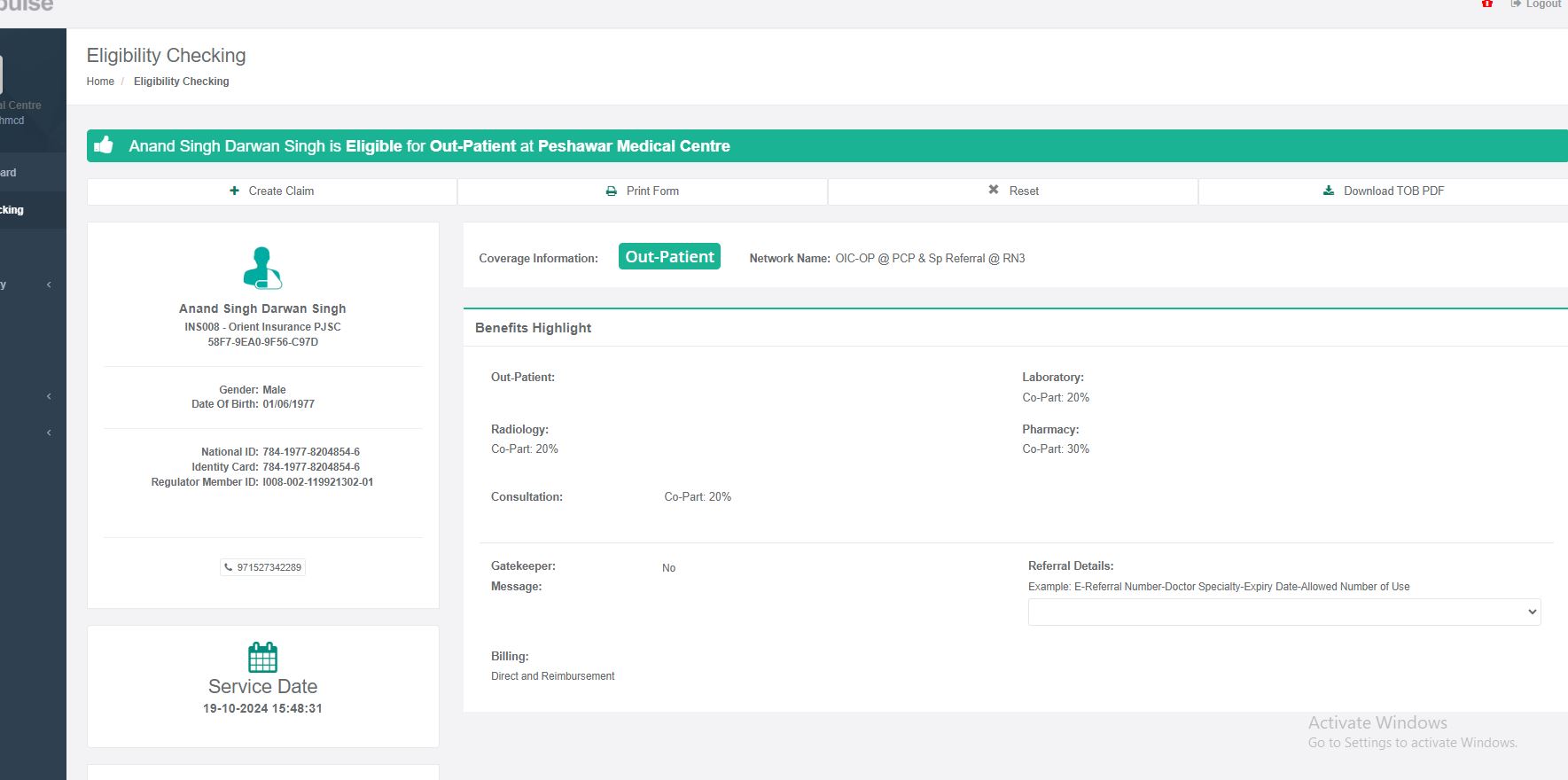This screenshot has width=1568, height=780.
Task: Click the printer icon for Print Form
Action: (x=611, y=191)
